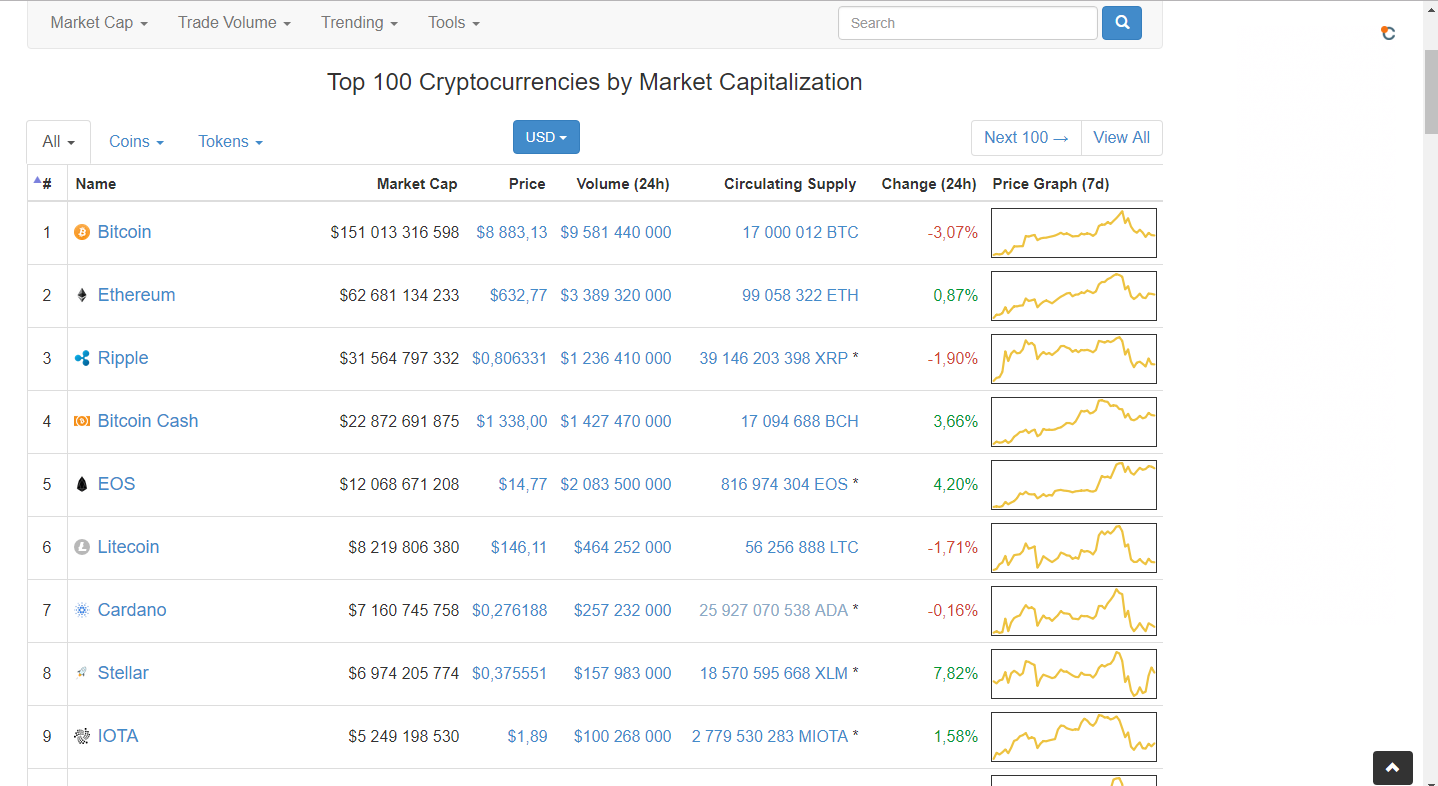The image size is (1438, 786).
Task: Click the sort arrow next to # column
Action: click(x=37, y=180)
